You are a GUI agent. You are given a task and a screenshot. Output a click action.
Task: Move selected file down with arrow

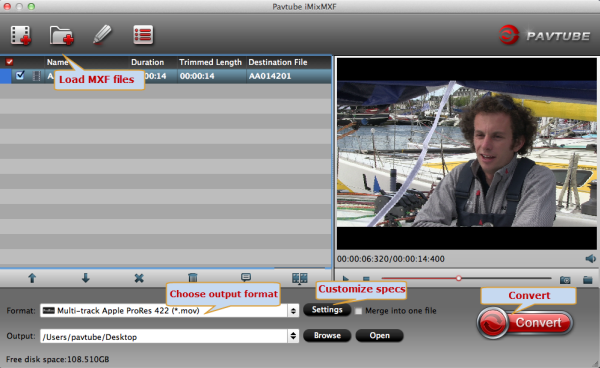point(85,278)
